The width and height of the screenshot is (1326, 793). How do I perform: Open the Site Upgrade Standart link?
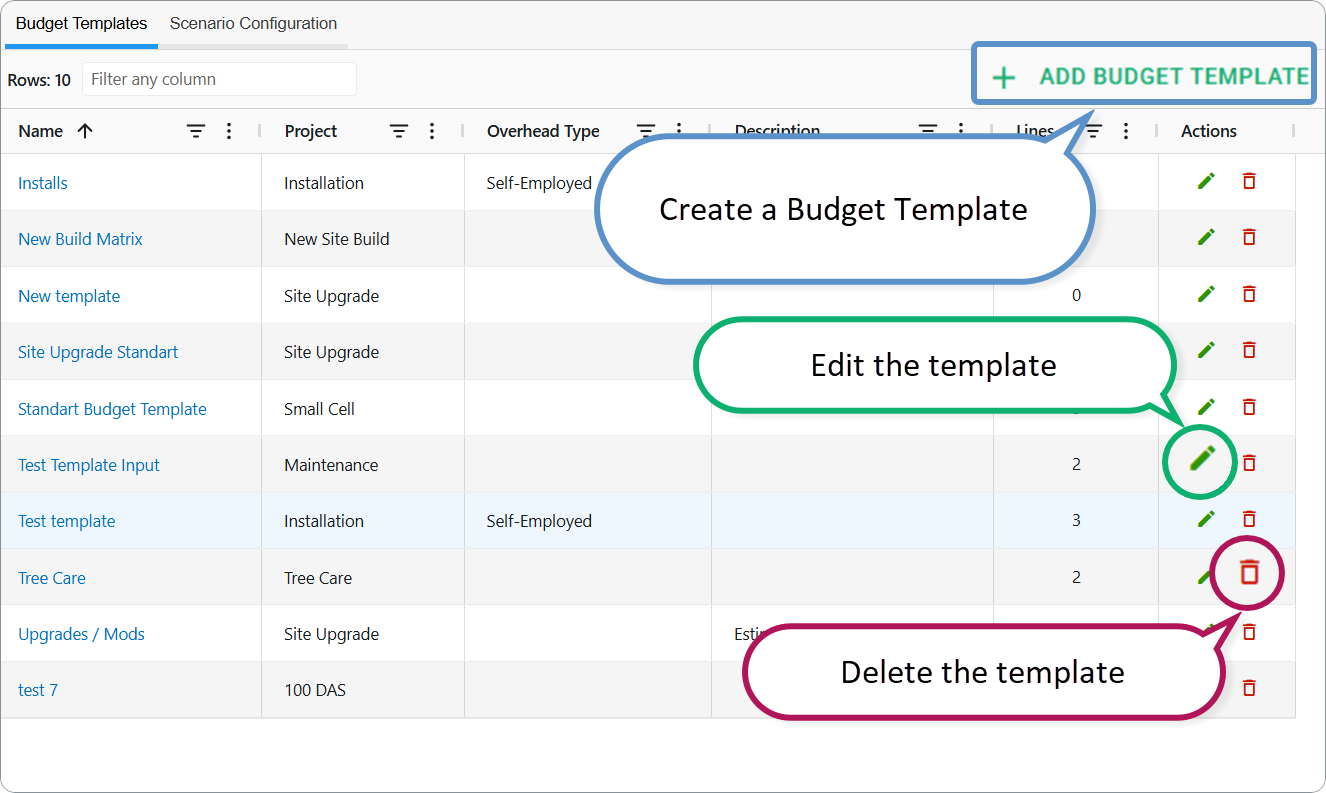[98, 352]
